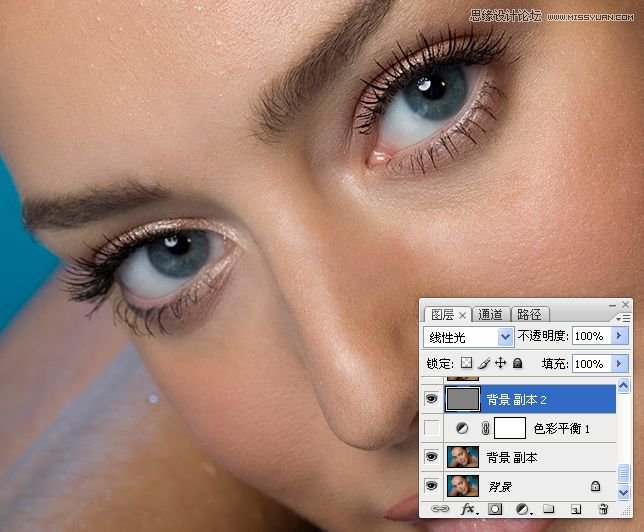This screenshot has width=644, height=532.
Task: Open the 不透明度 opacity slider arrow
Action: pos(619,336)
